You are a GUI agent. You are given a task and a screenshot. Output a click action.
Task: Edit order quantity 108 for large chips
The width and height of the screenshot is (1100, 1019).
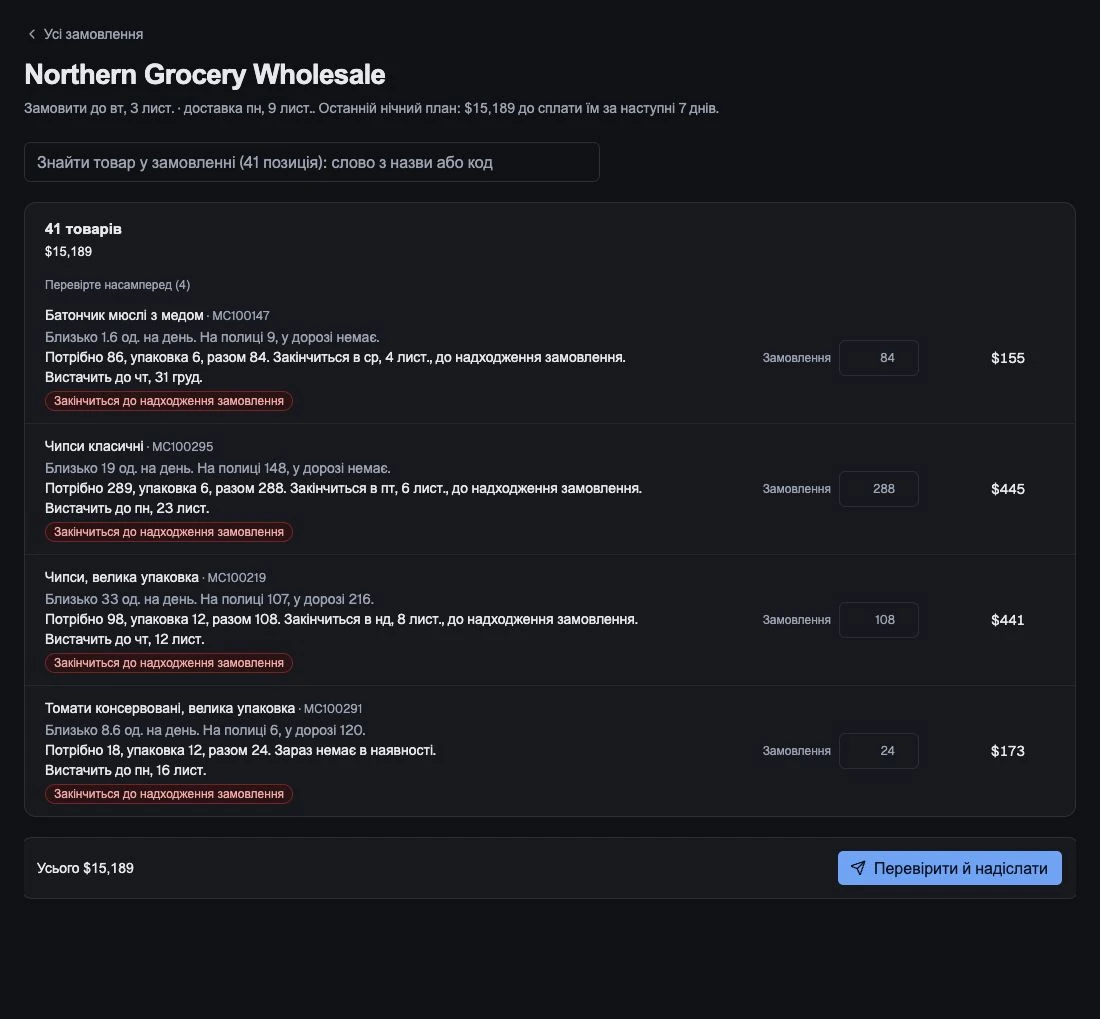(878, 620)
